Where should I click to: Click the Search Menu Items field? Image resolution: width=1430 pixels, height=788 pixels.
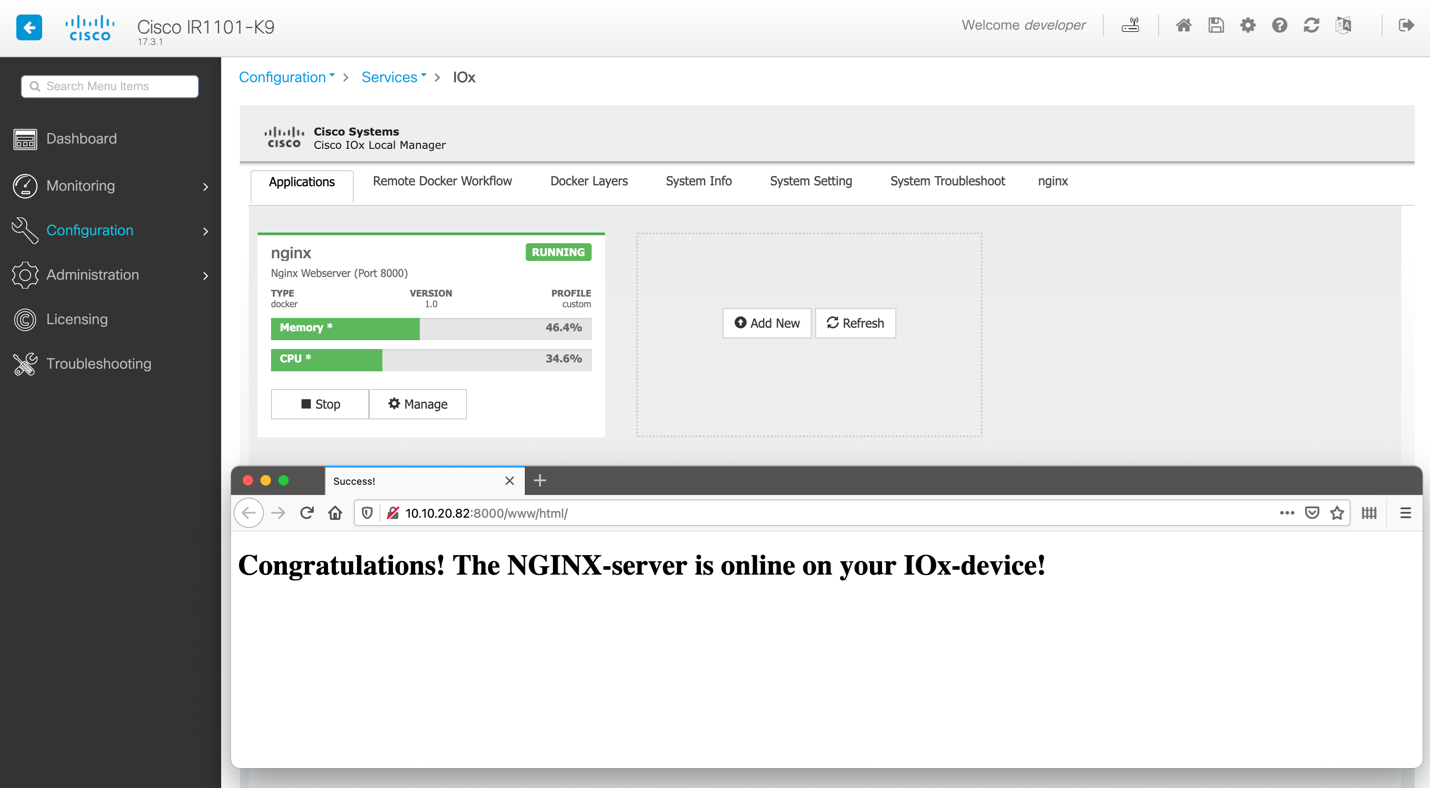coord(110,87)
